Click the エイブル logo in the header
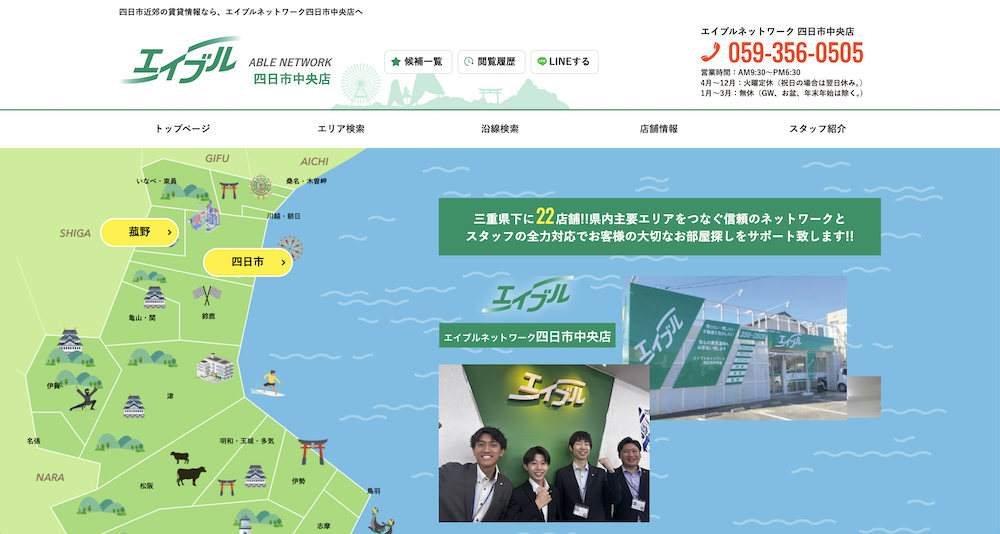This screenshot has height=534, width=1000. [180, 60]
